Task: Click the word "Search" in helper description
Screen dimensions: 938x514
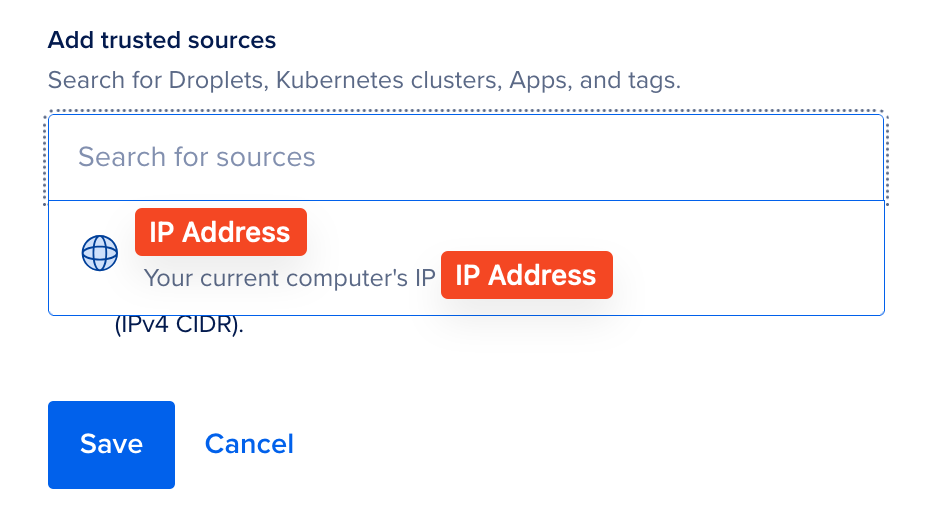Action: [83, 80]
